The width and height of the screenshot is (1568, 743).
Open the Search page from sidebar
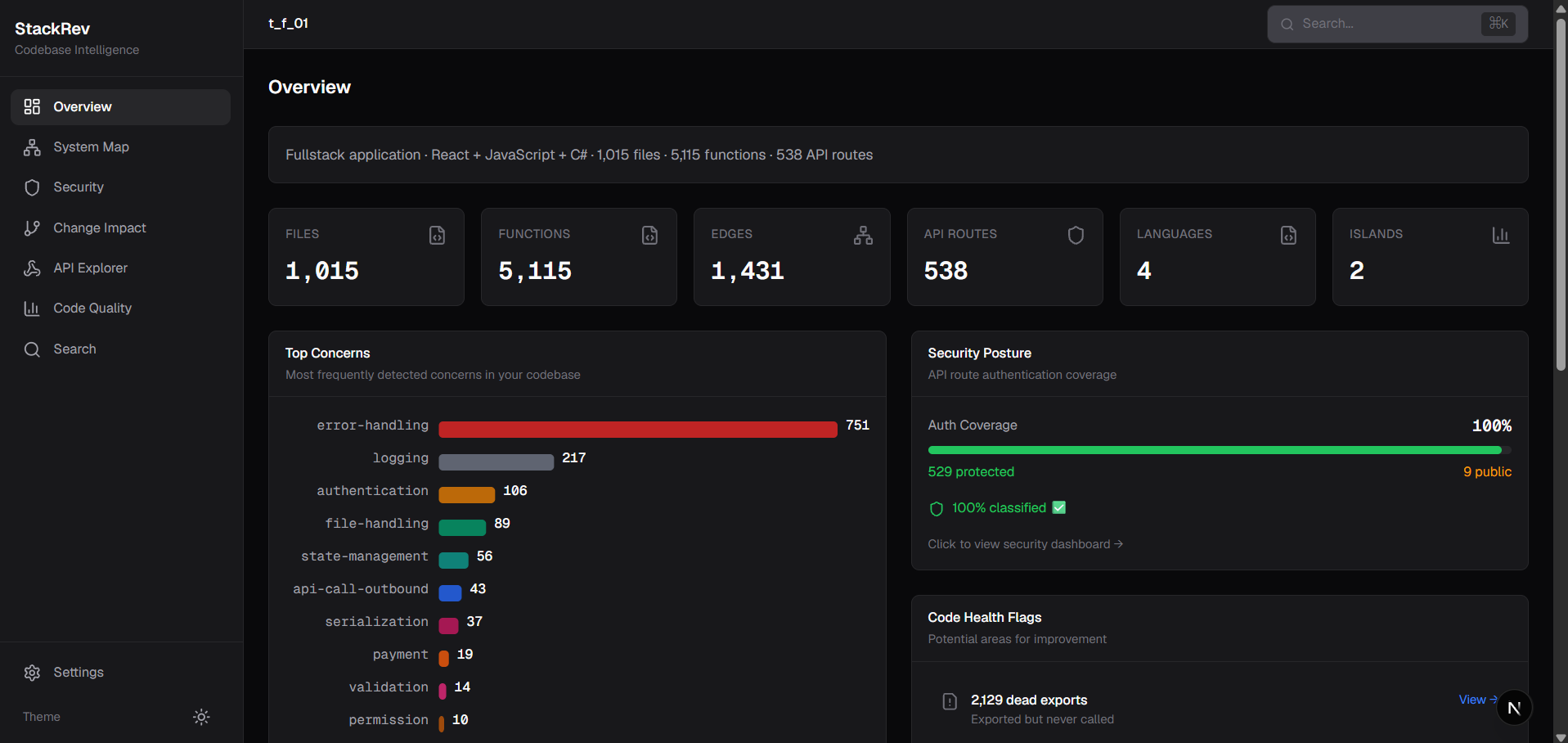(120, 349)
